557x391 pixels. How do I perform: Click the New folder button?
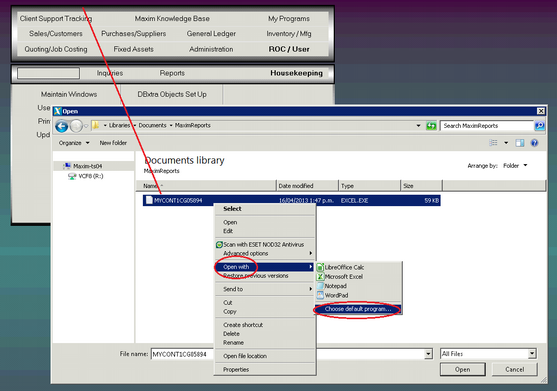click(113, 143)
